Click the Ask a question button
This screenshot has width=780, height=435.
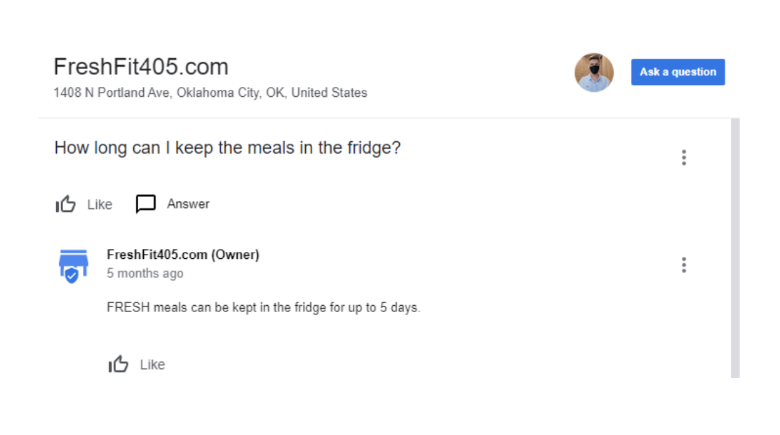(x=678, y=72)
